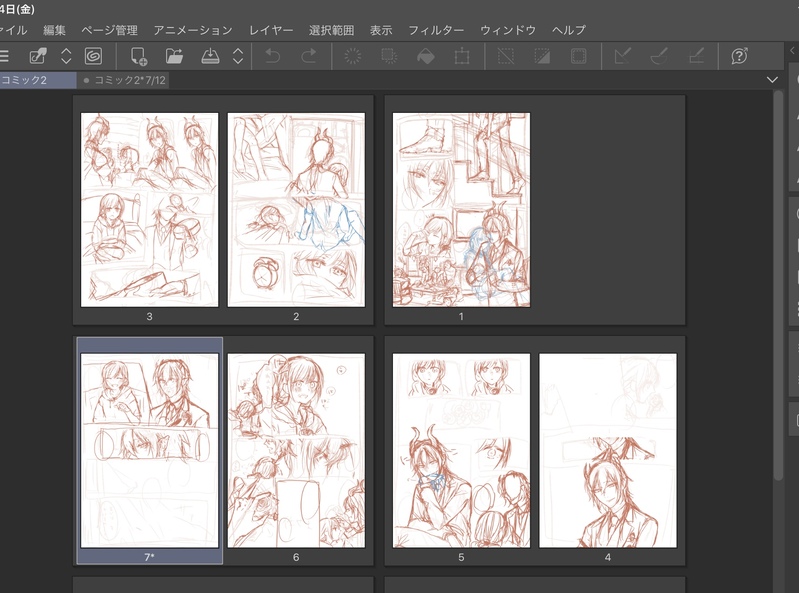The image size is (799, 593).
Task: Open the レイヤー menu
Action: point(271,30)
